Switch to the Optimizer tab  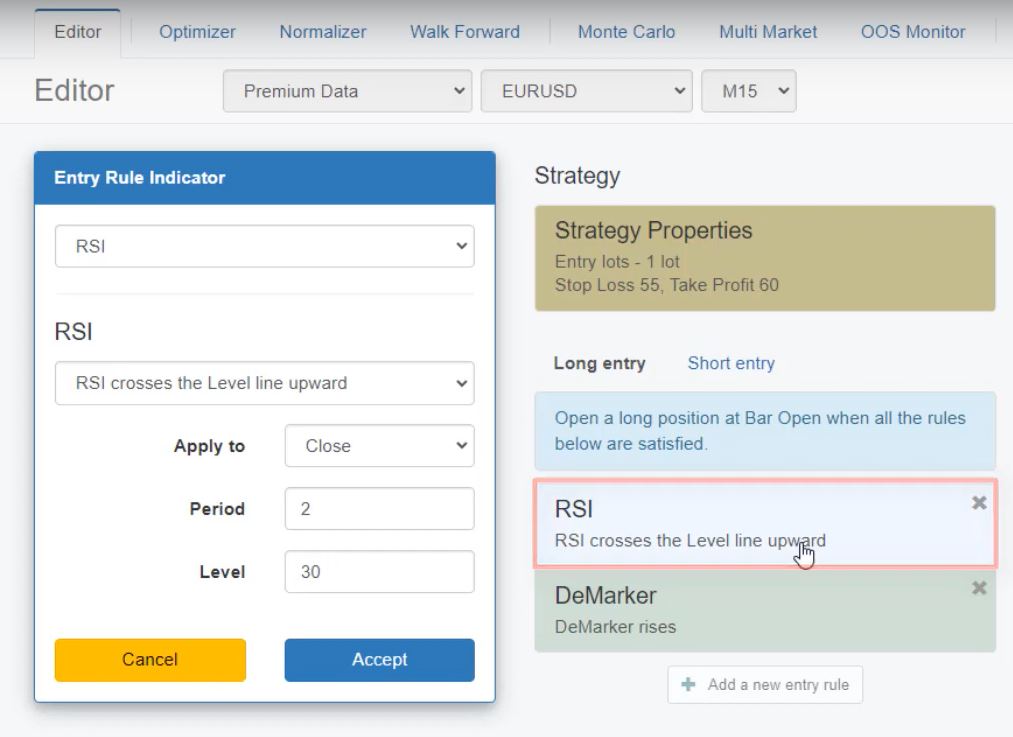(197, 32)
